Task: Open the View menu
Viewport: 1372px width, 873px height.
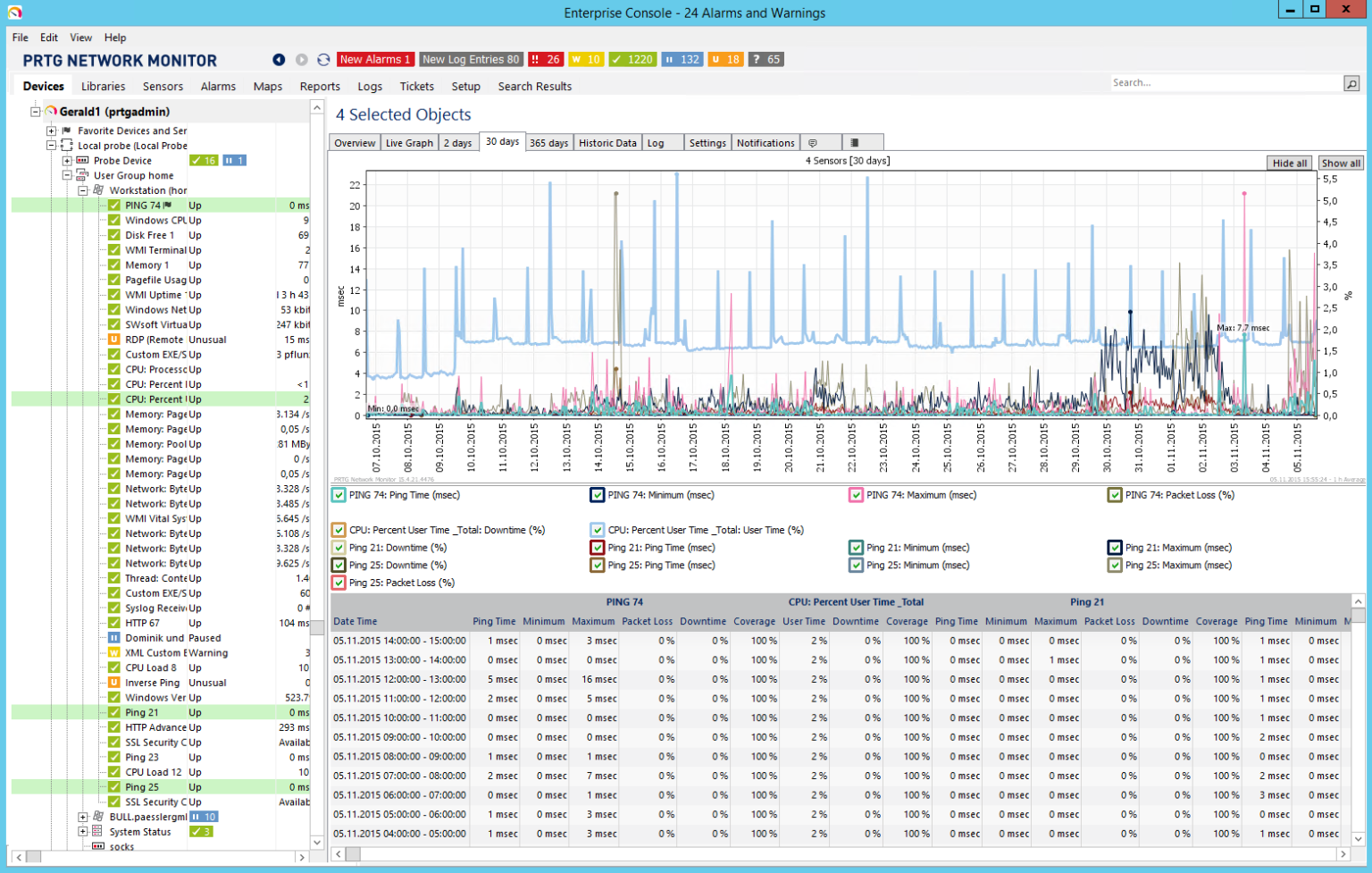Action: [80, 38]
